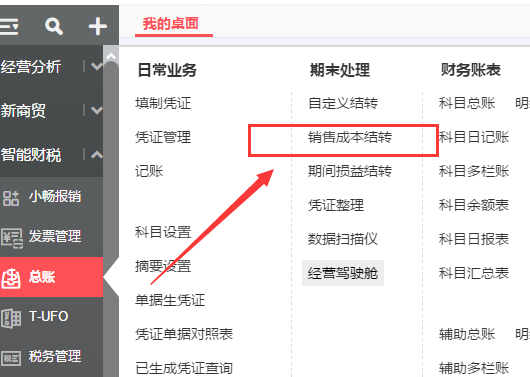Toggle the hamburger menu icon
The image size is (530, 377).
(9, 26)
